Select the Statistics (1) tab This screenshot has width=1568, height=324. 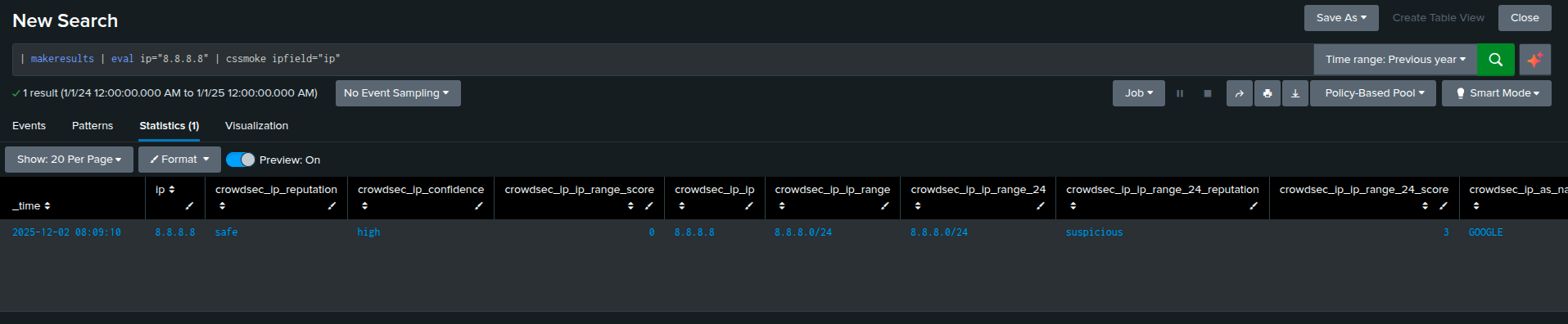169,126
